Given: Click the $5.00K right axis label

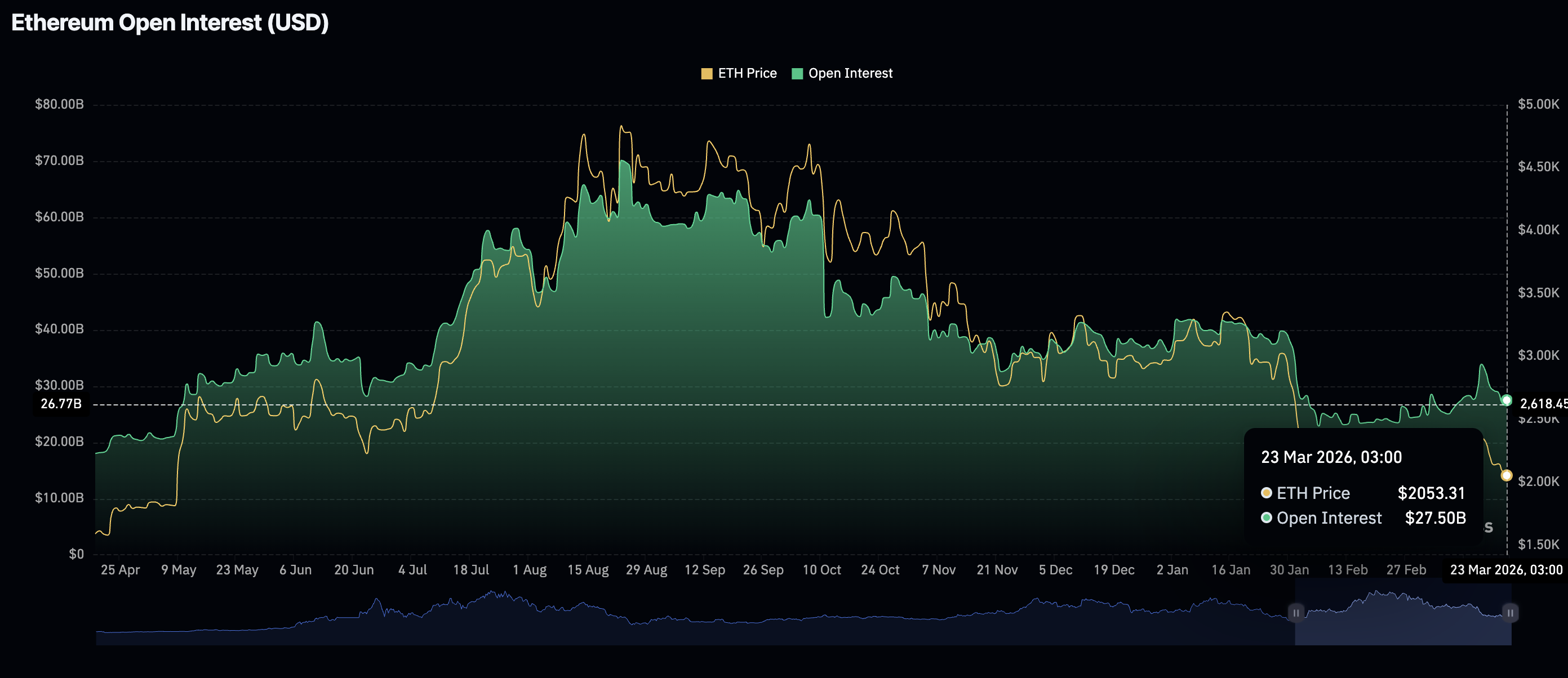Looking at the screenshot, I should pyautogui.click(x=1538, y=104).
